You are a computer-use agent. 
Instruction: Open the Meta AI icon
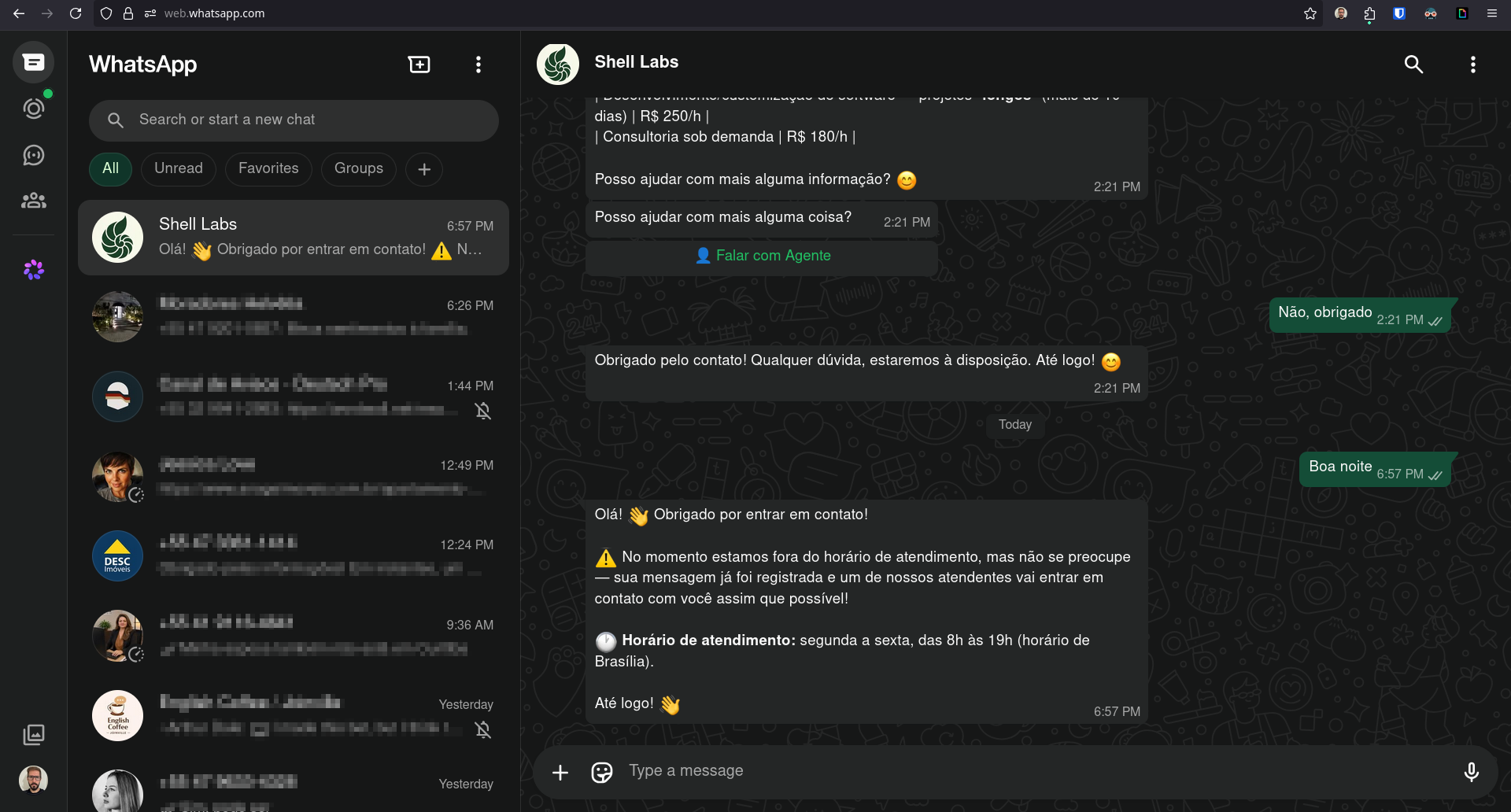(x=33, y=270)
